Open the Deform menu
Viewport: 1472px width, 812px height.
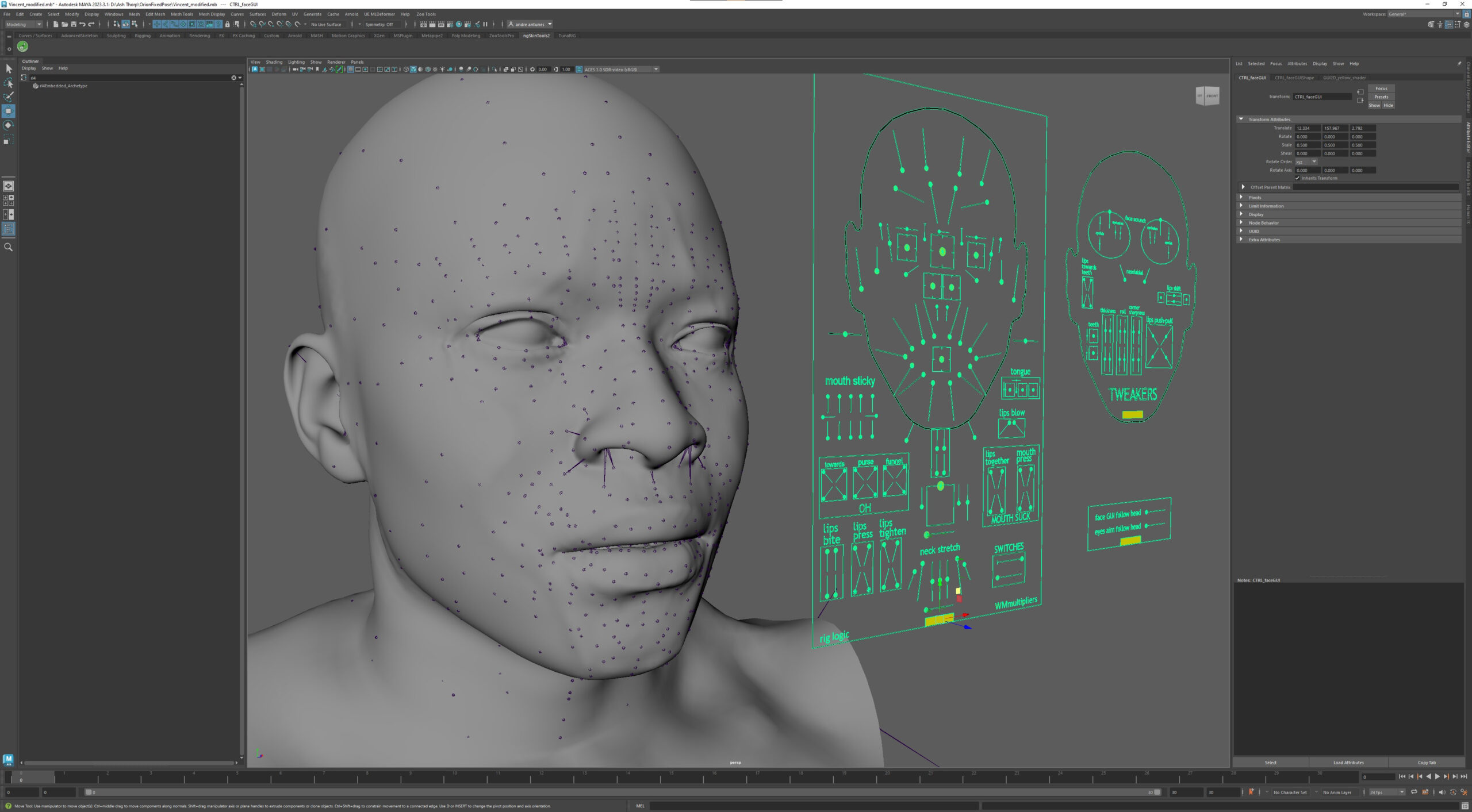coord(278,14)
